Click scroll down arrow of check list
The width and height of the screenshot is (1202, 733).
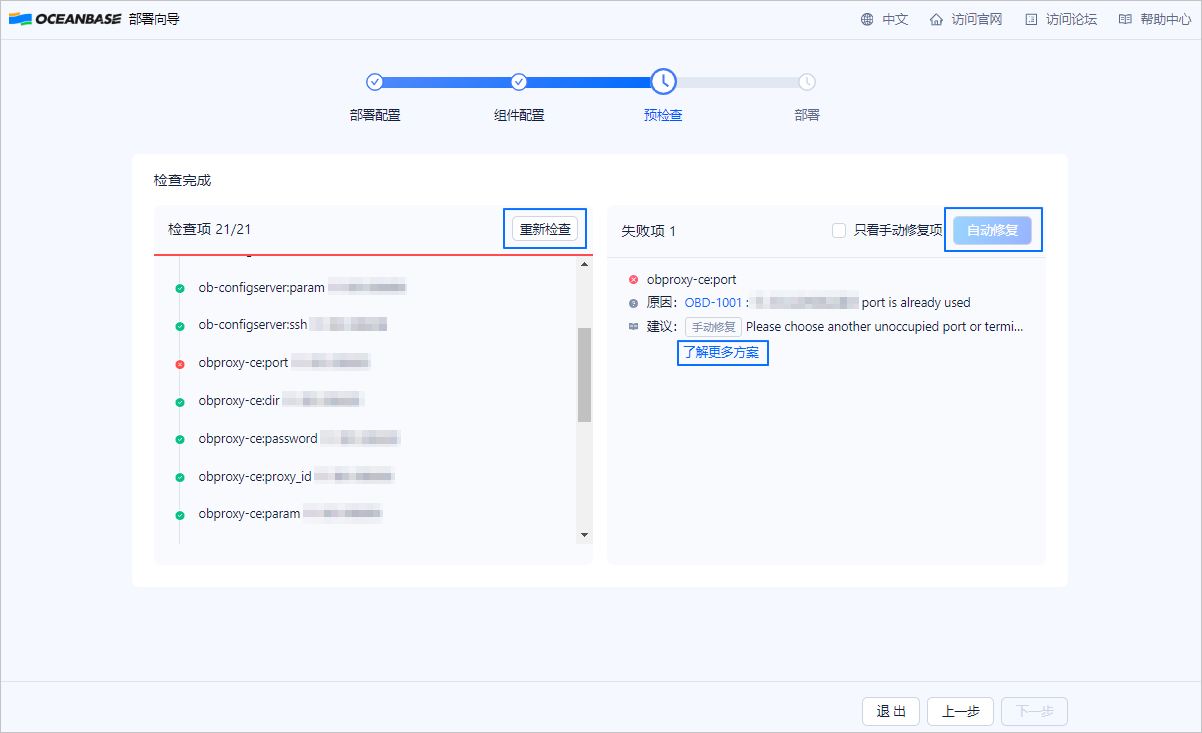[585, 536]
